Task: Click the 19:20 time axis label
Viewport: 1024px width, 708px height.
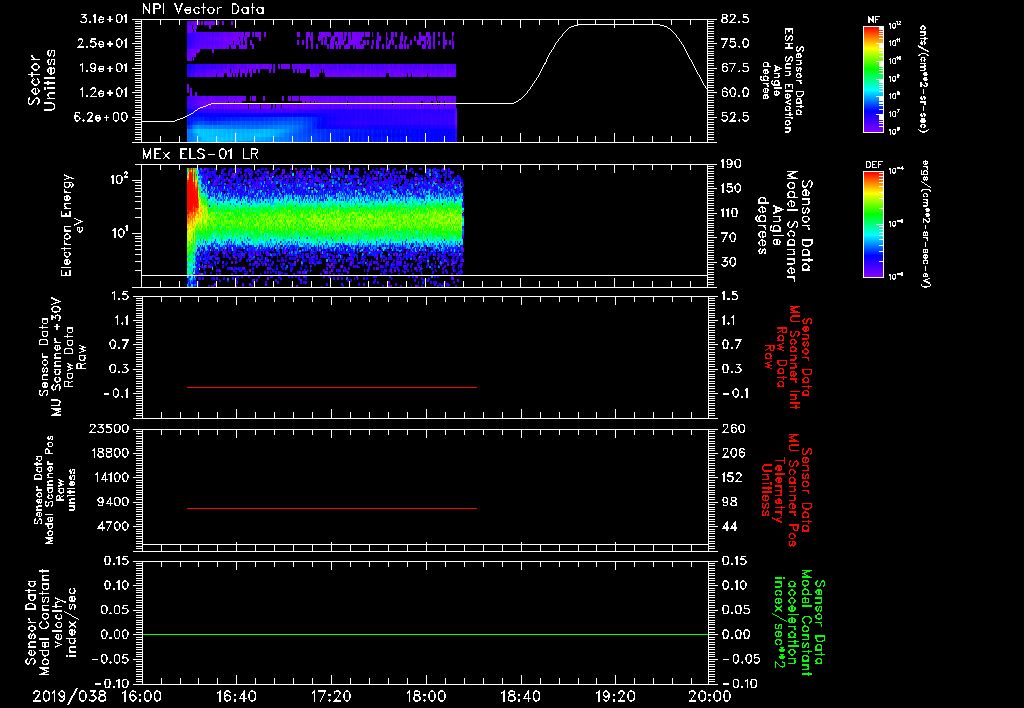Action: [x=615, y=696]
